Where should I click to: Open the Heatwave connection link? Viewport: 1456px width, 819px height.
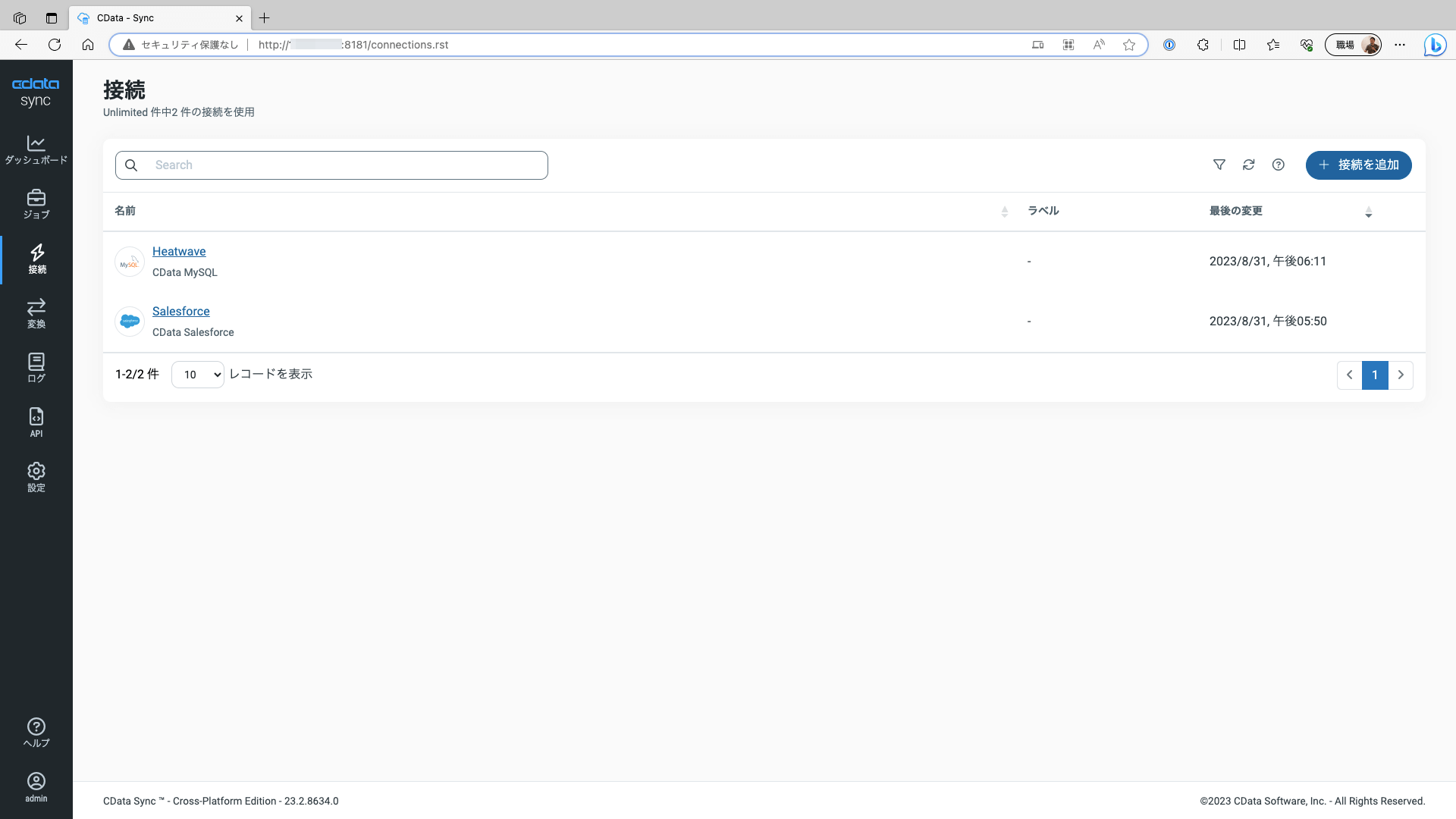coord(179,251)
